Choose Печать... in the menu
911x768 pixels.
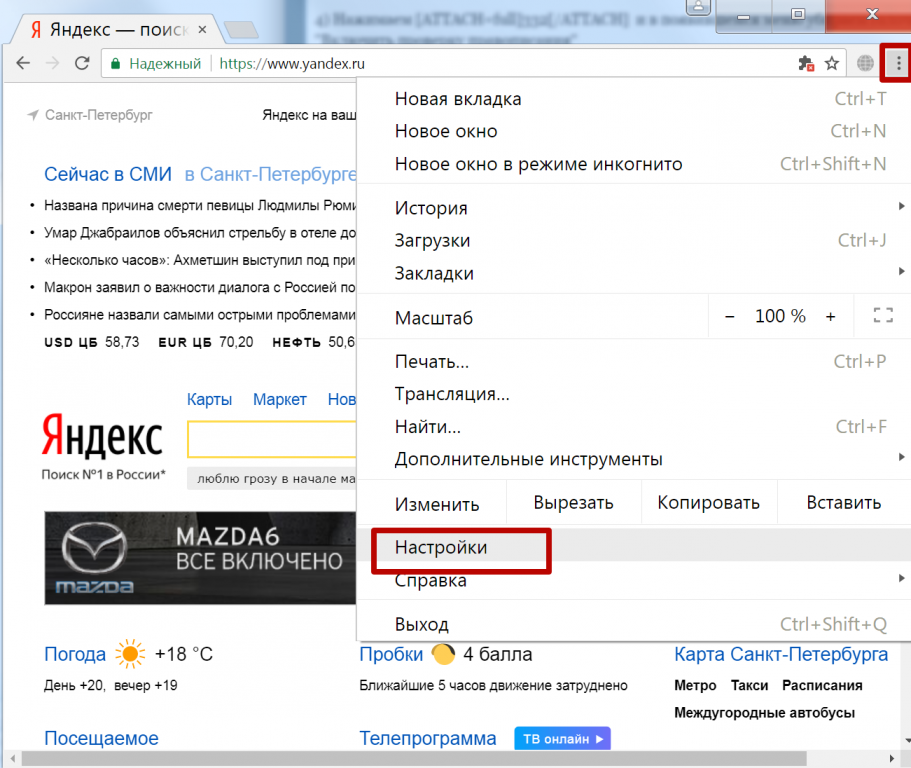click(x=636, y=361)
